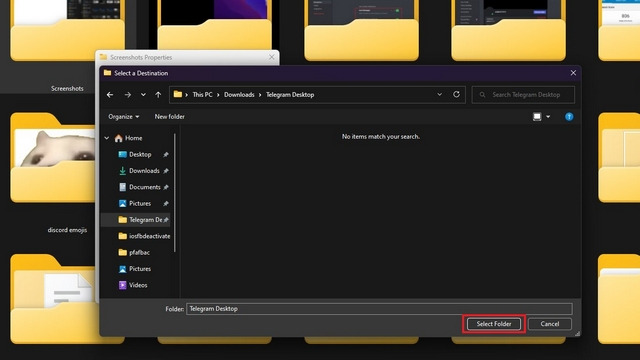Focus the 'Search Telegram Desktop' field
640x360 pixels.
523,95
